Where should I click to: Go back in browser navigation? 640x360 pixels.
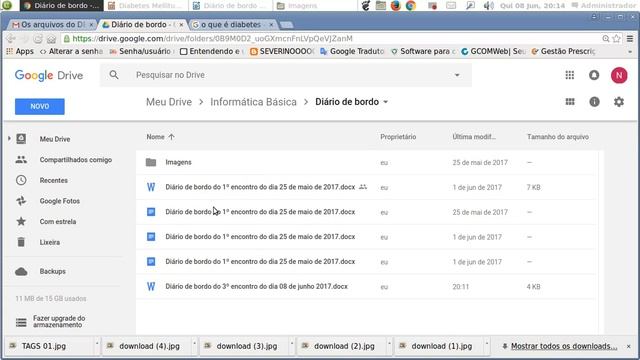[x=11, y=39]
